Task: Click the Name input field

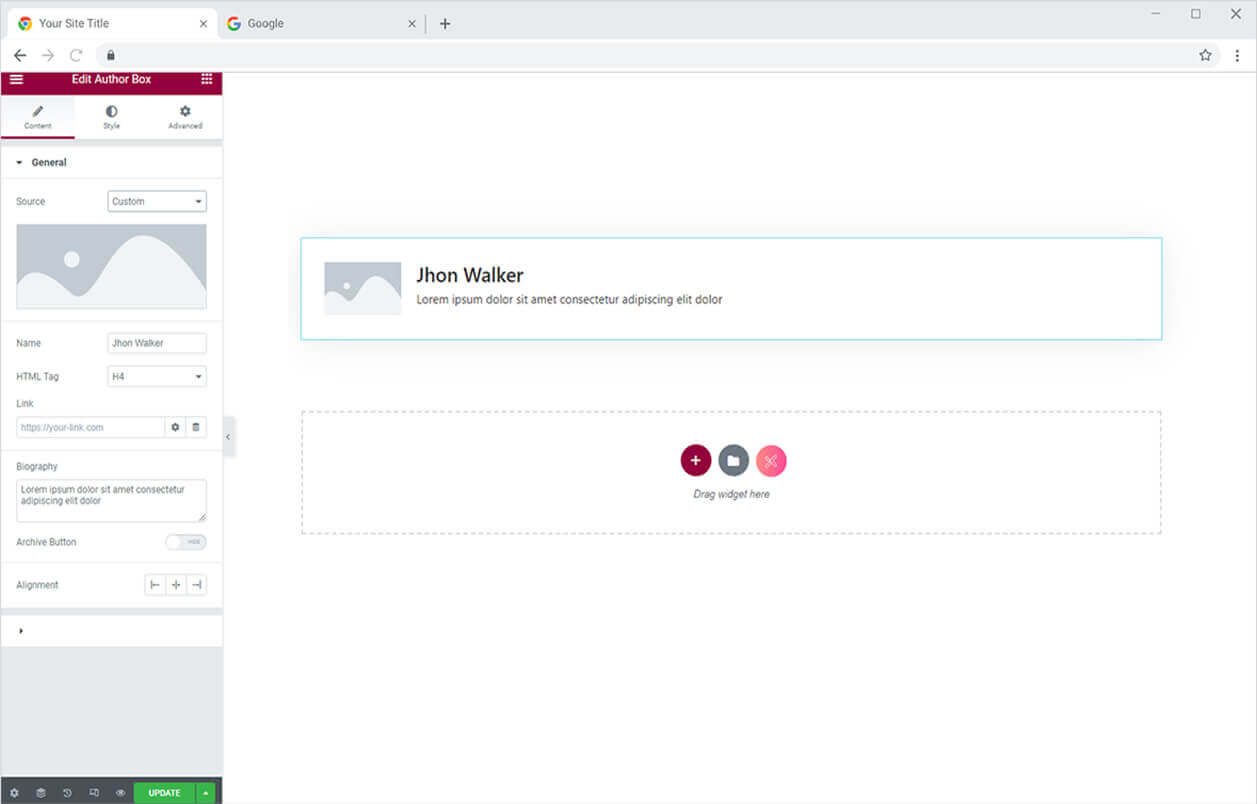Action: click(157, 343)
